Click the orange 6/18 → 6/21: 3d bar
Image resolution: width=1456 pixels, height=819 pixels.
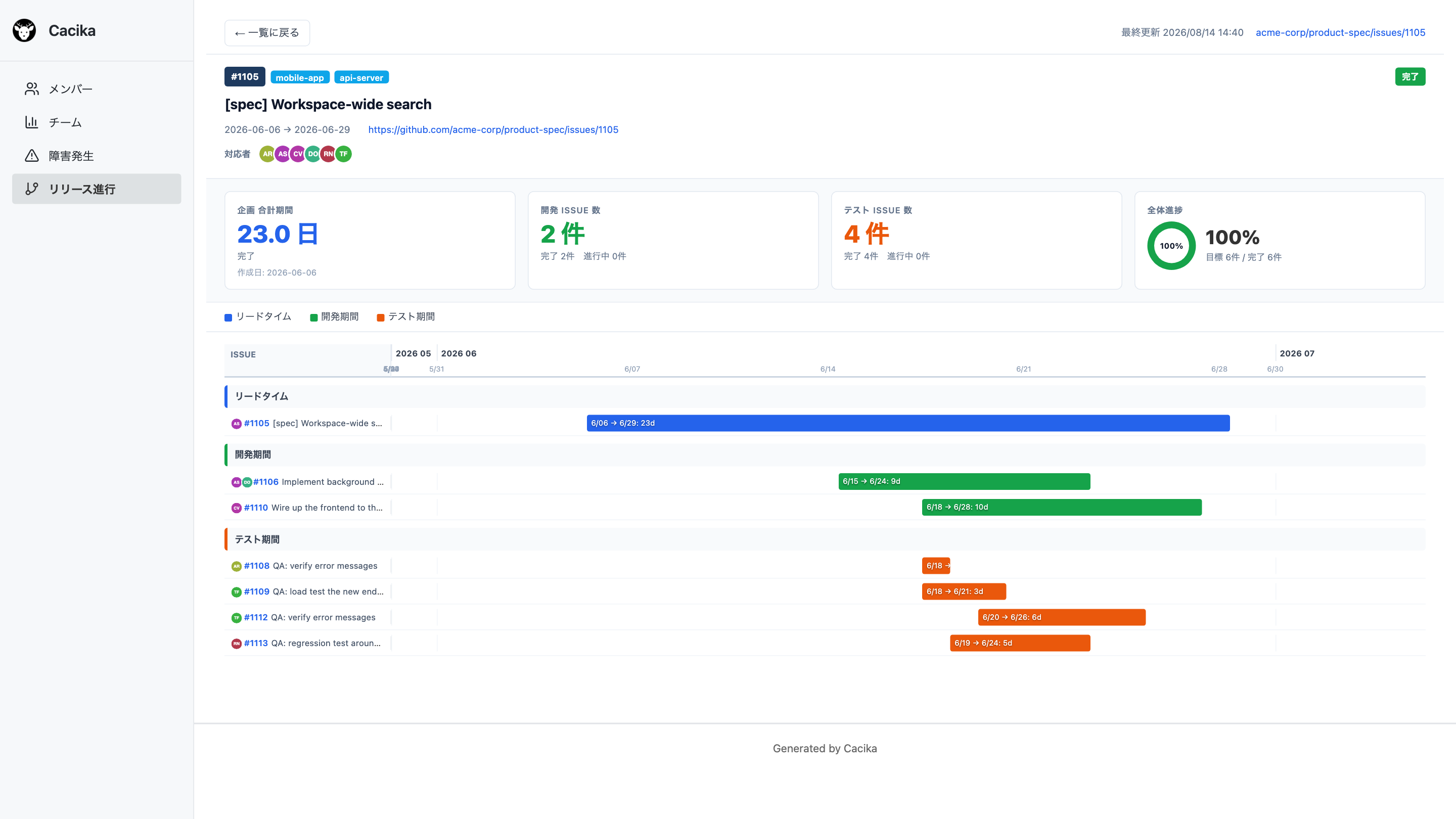[964, 592]
